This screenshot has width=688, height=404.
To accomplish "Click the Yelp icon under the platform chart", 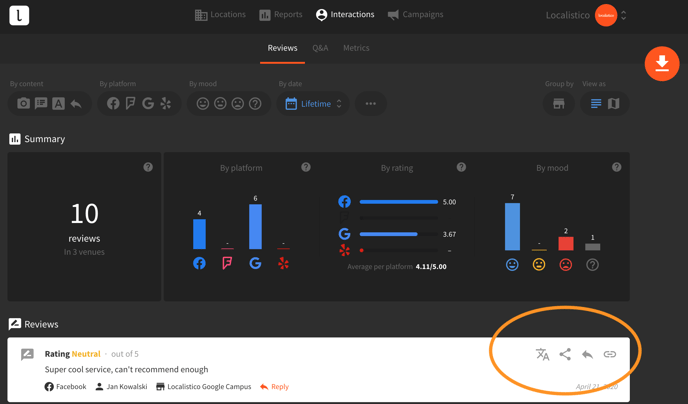I will click(x=283, y=263).
